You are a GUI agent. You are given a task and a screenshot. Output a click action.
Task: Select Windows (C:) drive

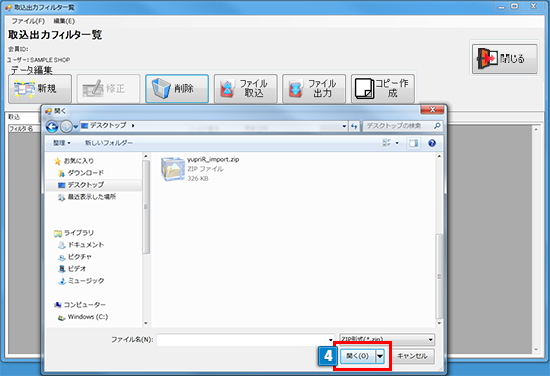click(83, 317)
